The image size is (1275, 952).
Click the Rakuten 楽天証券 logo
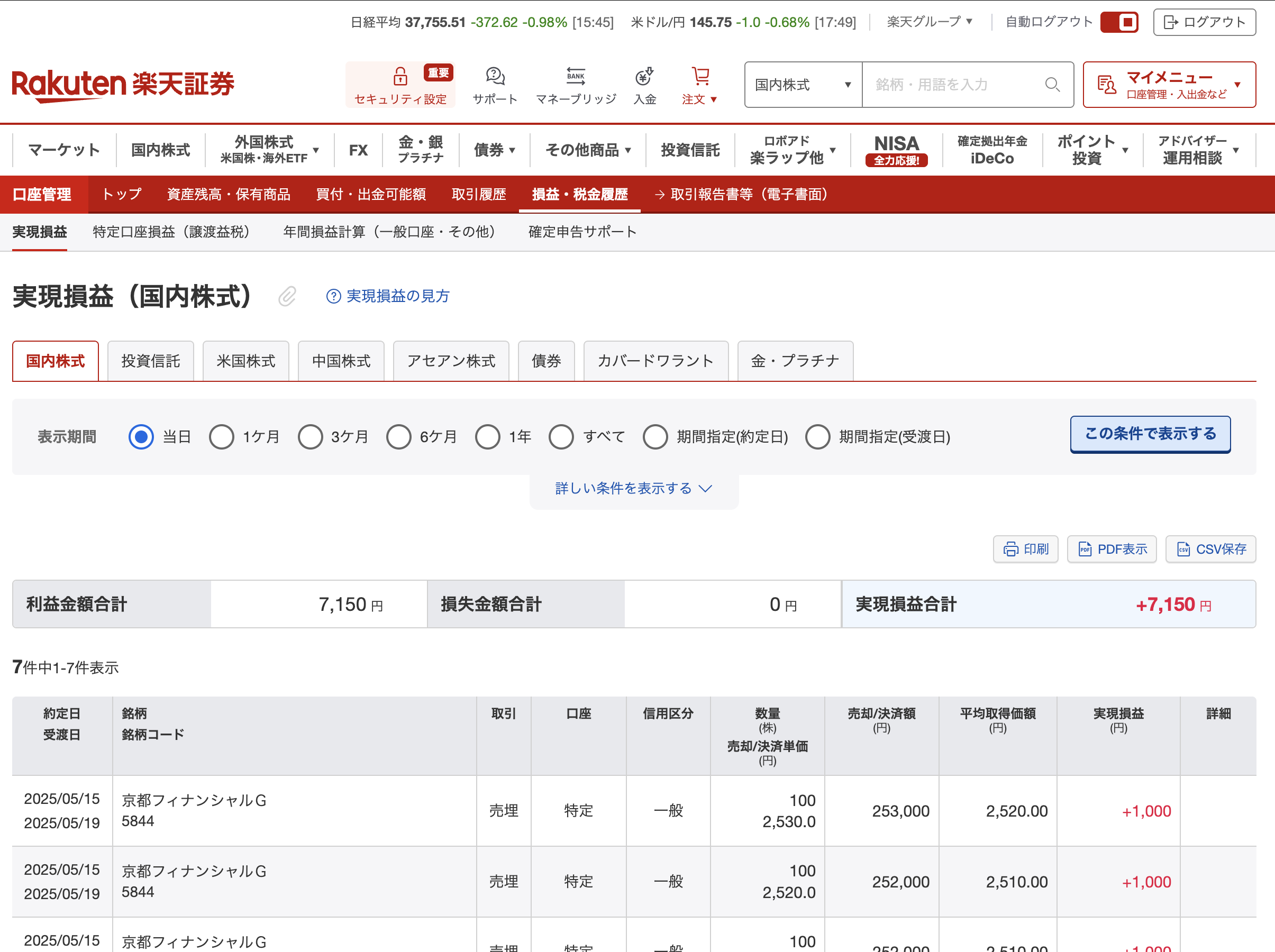tap(123, 85)
